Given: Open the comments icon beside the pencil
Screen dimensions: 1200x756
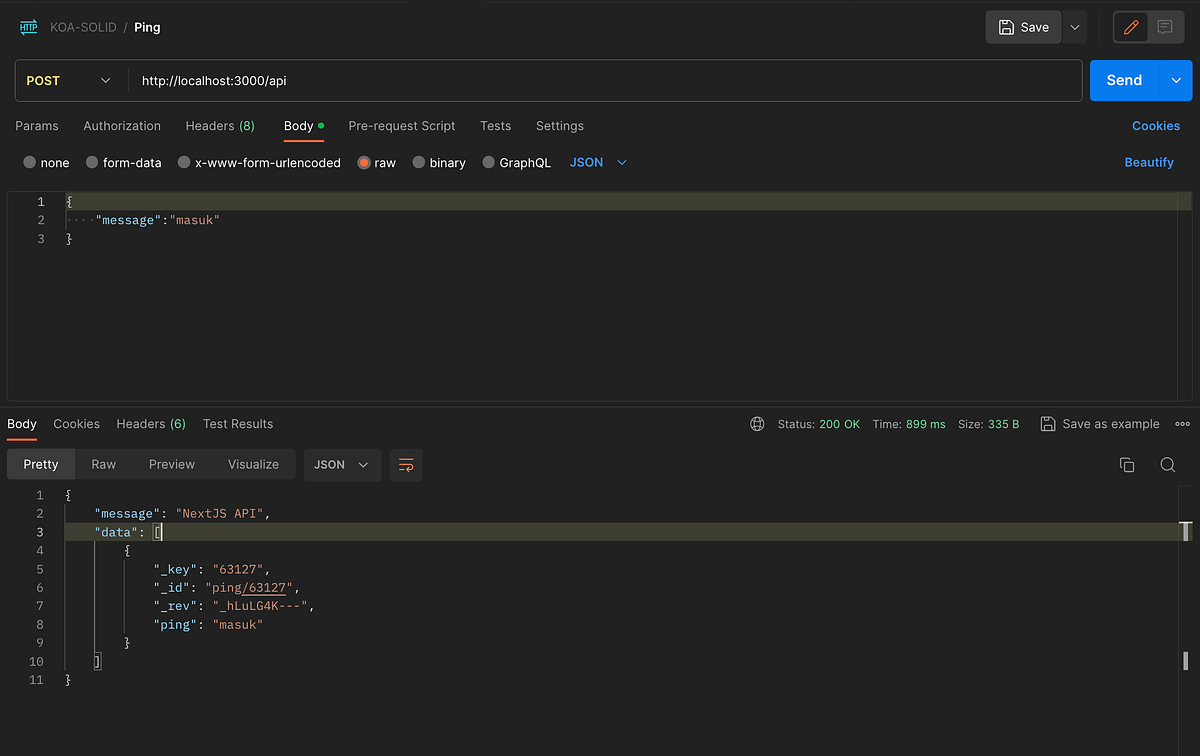Looking at the screenshot, I should (x=1163, y=27).
